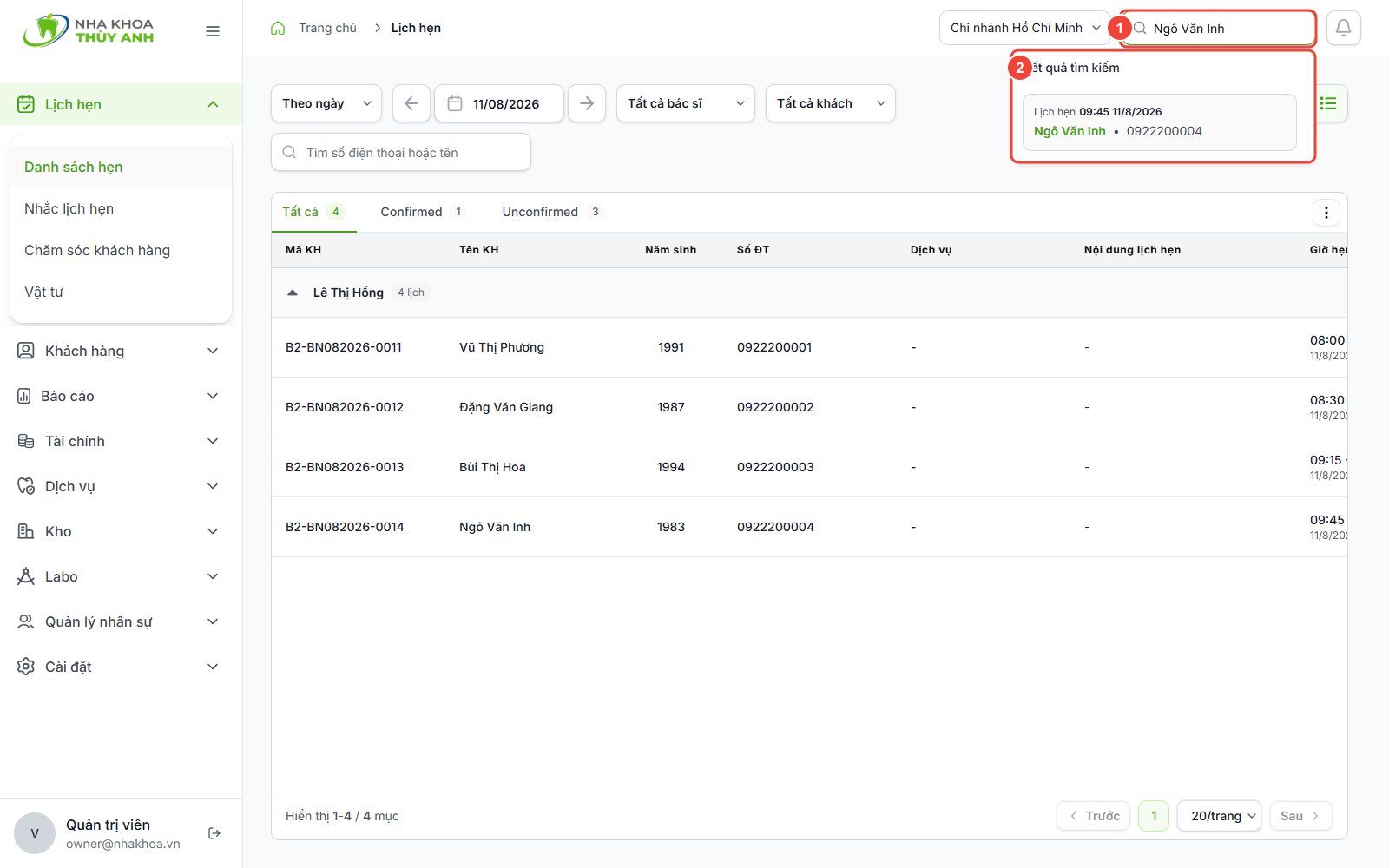
Task: Collapse the Lê Thị Hồng group
Action: [x=293, y=293]
